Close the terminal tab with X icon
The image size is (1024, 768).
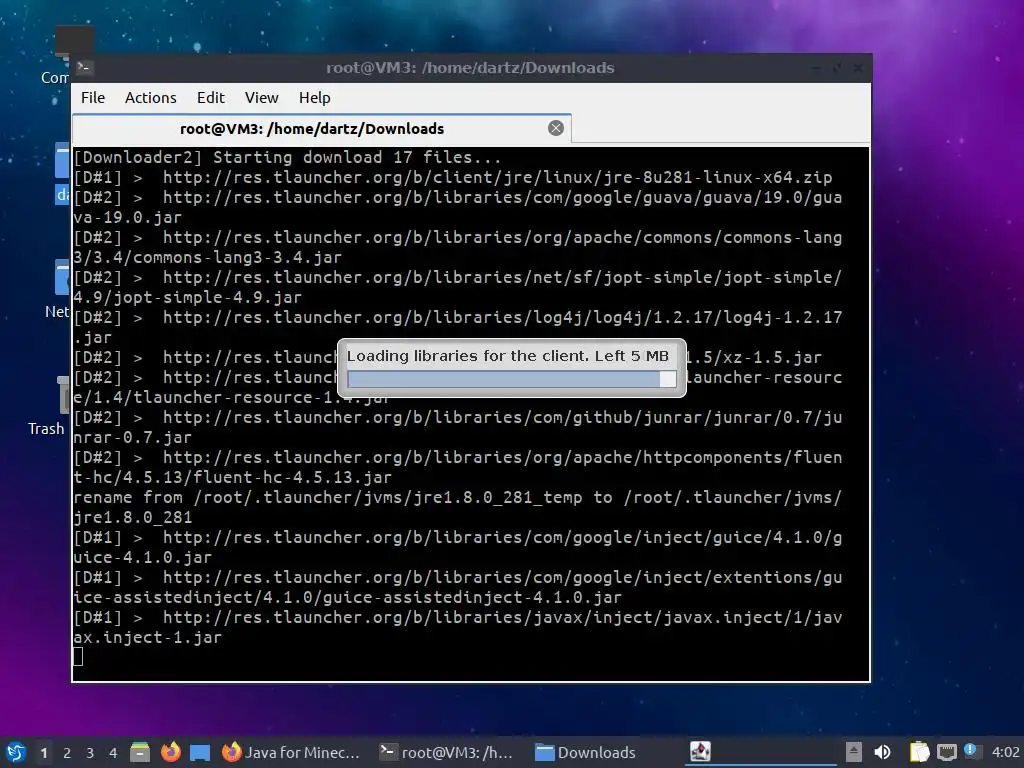pos(556,128)
